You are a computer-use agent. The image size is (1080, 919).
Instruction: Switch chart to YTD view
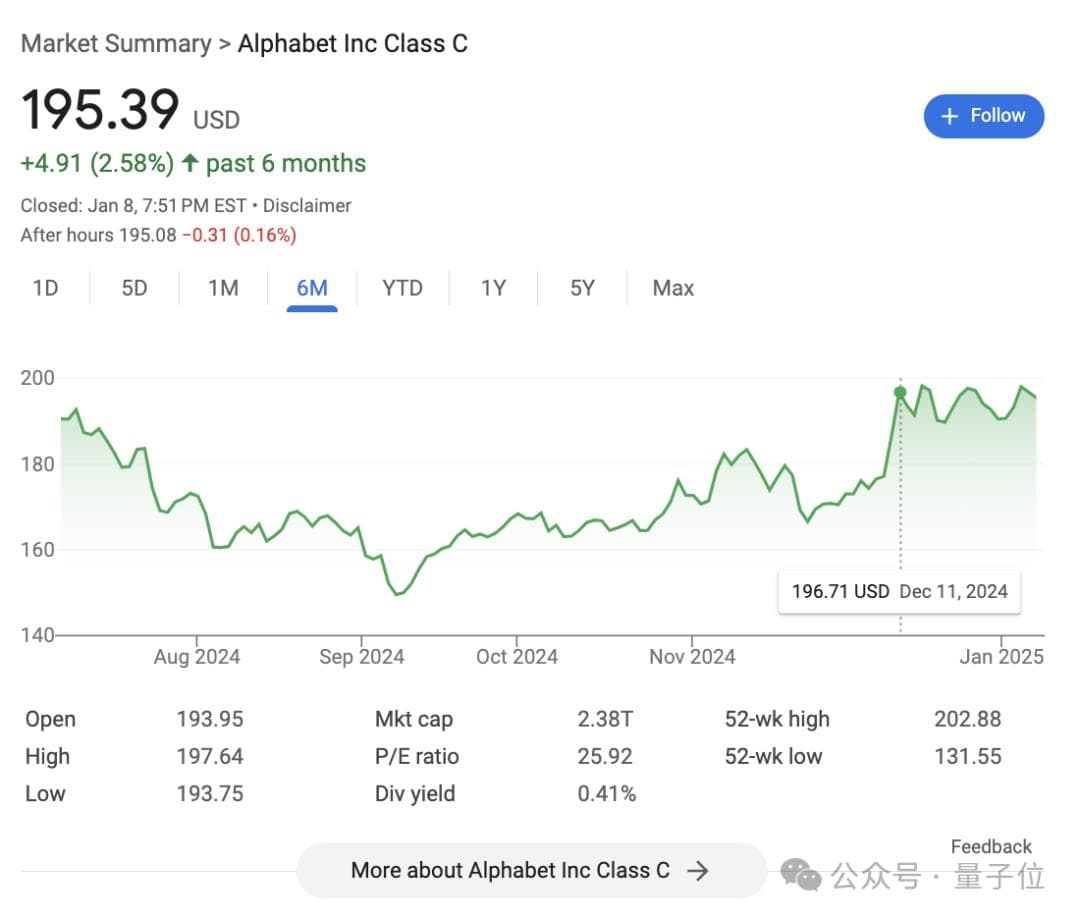point(402,288)
